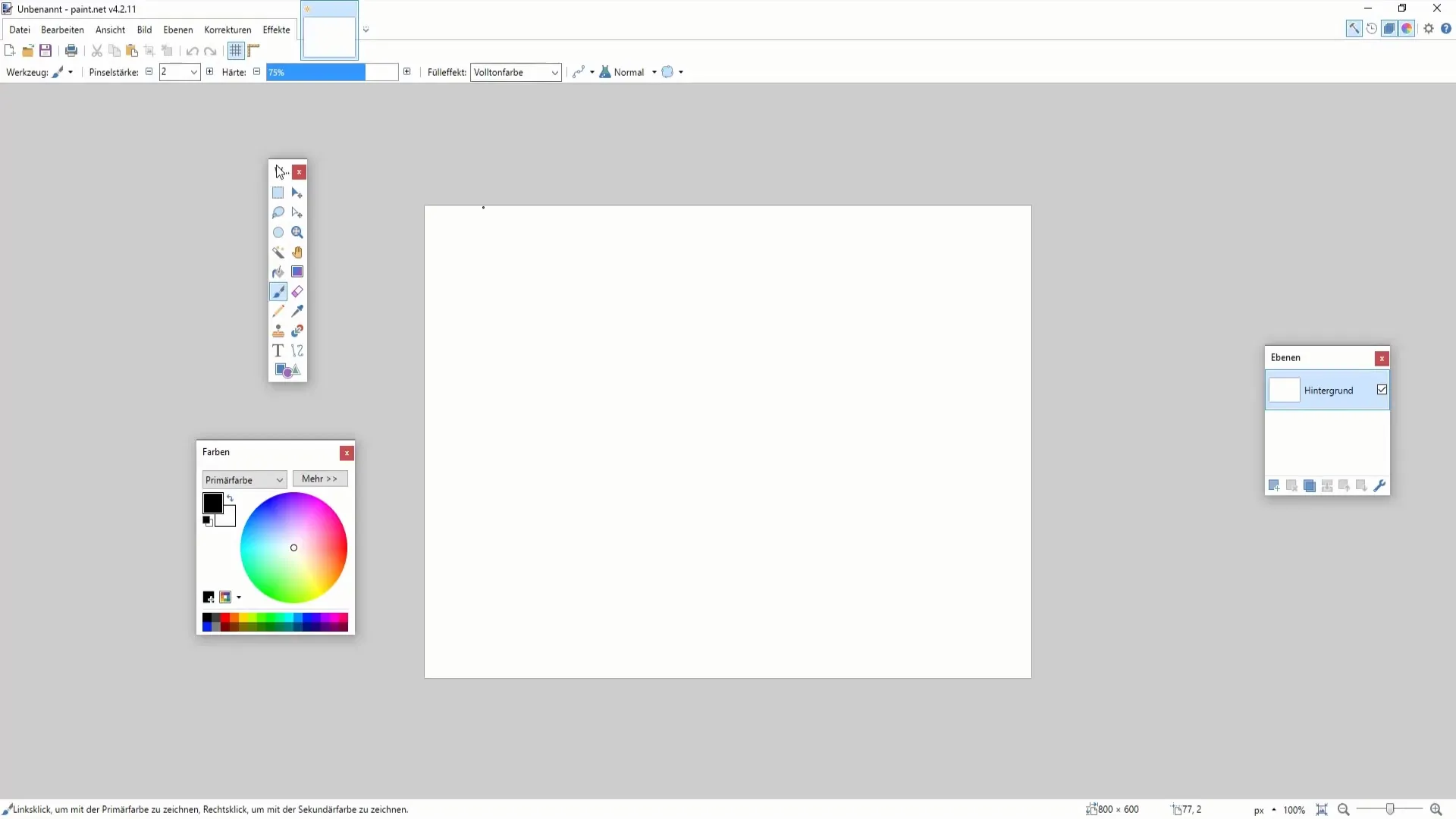Open the Korrekturen menu

pos(227,30)
